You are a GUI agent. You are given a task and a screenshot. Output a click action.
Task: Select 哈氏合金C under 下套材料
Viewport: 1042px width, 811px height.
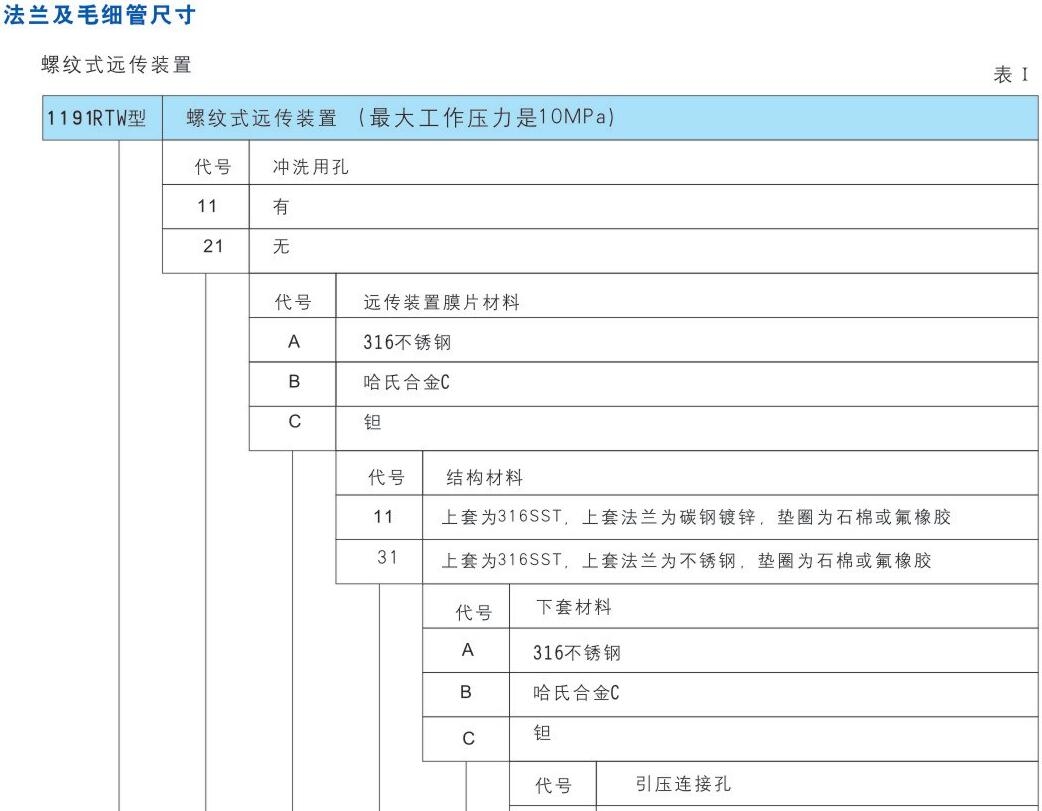(x=578, y=692)
